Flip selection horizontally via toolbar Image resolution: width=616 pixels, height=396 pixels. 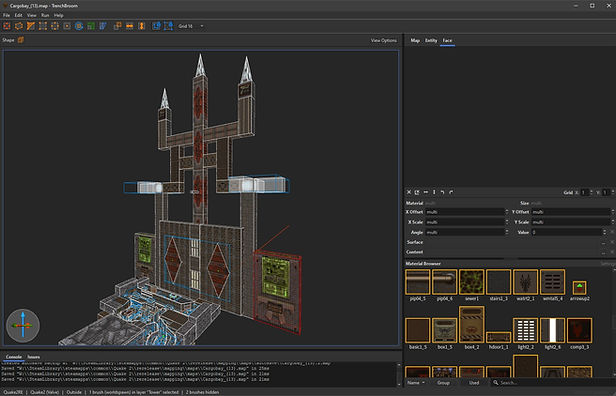[130, 26]
